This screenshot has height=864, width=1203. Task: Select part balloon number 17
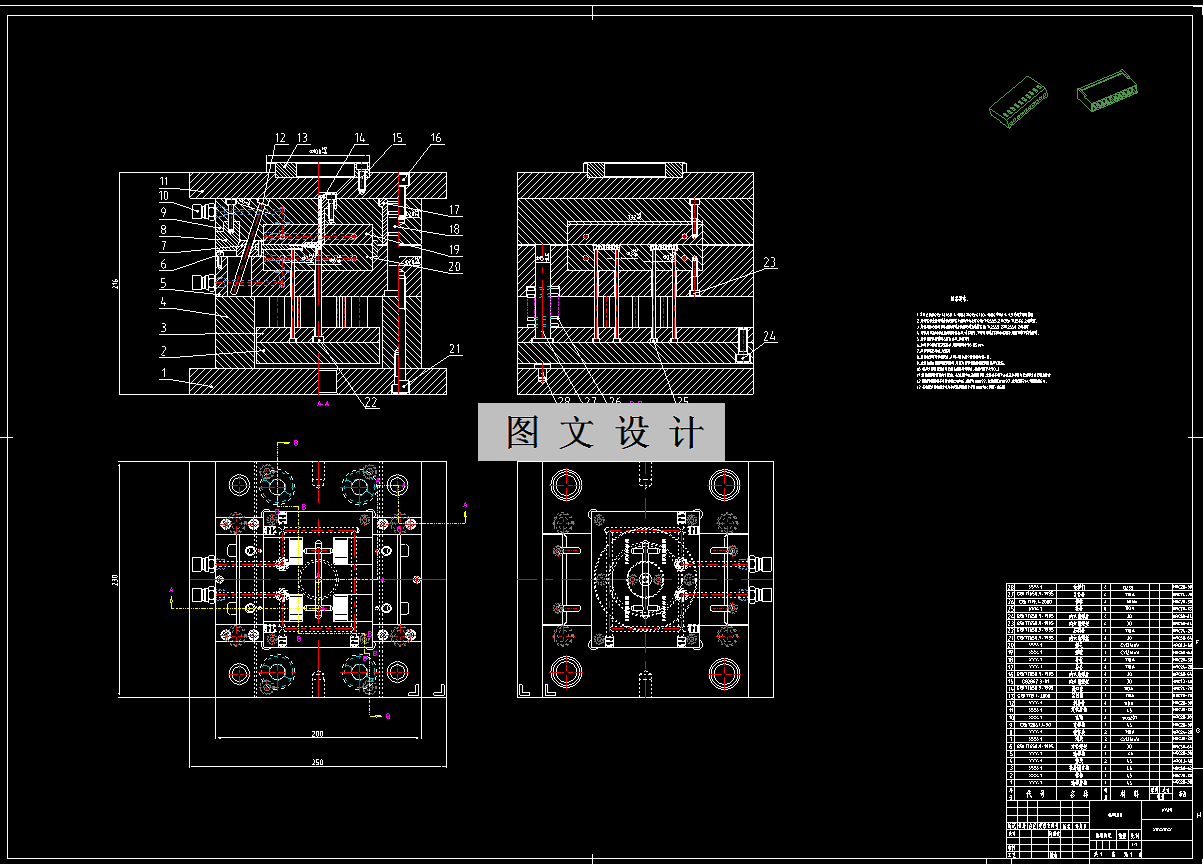point(454,210)
